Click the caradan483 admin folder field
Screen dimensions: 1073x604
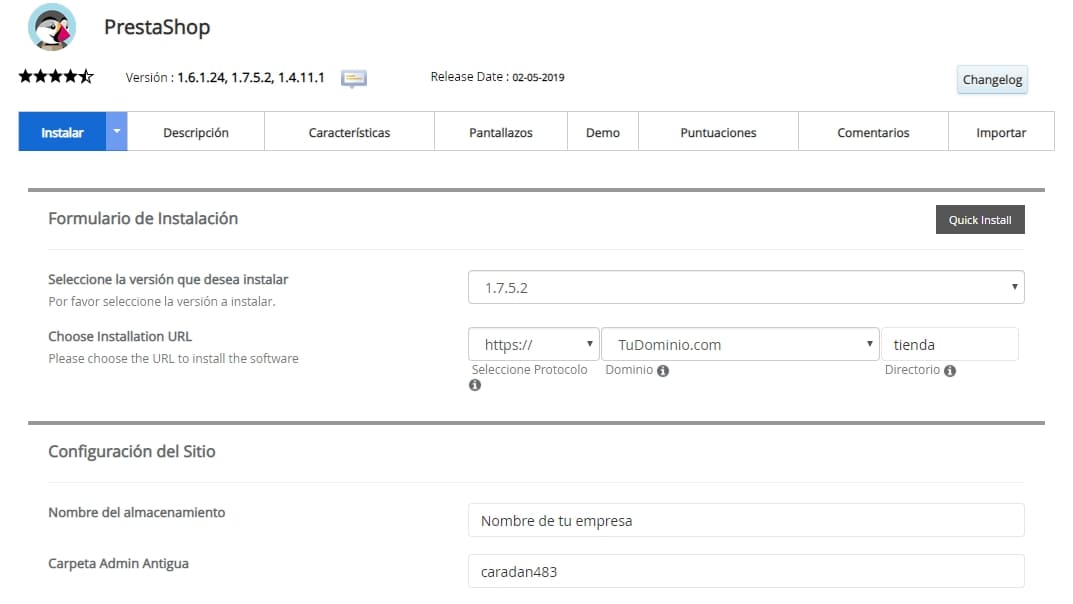(746, 571)
